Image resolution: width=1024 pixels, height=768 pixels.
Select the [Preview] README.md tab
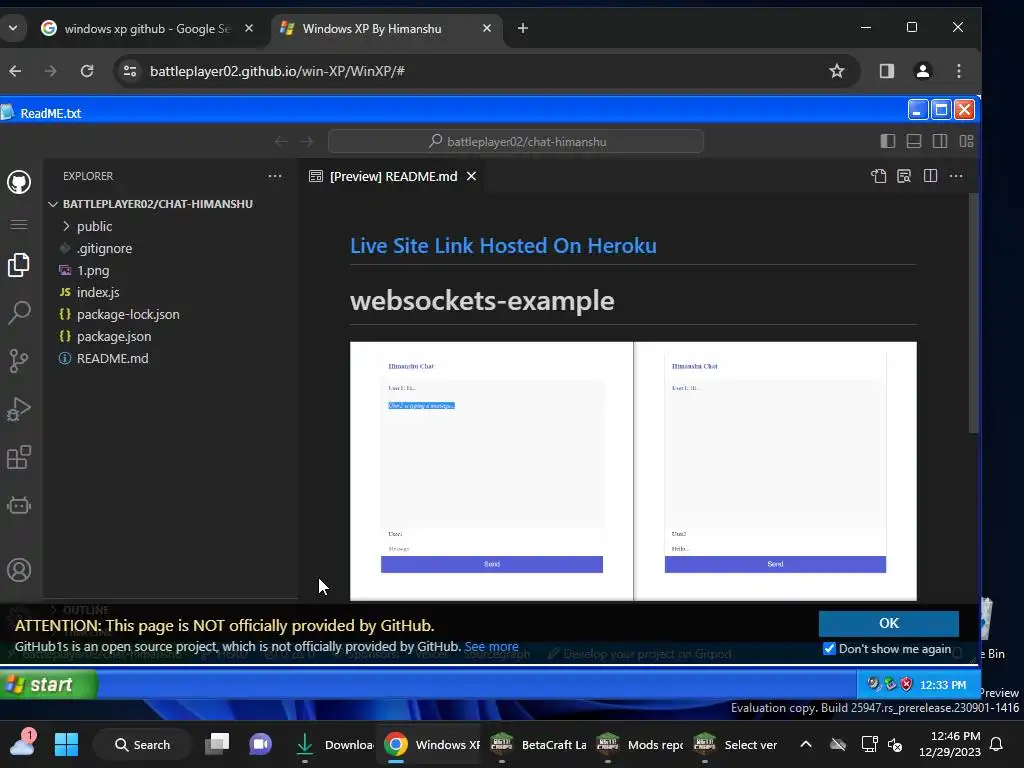(x=393, y=176)
